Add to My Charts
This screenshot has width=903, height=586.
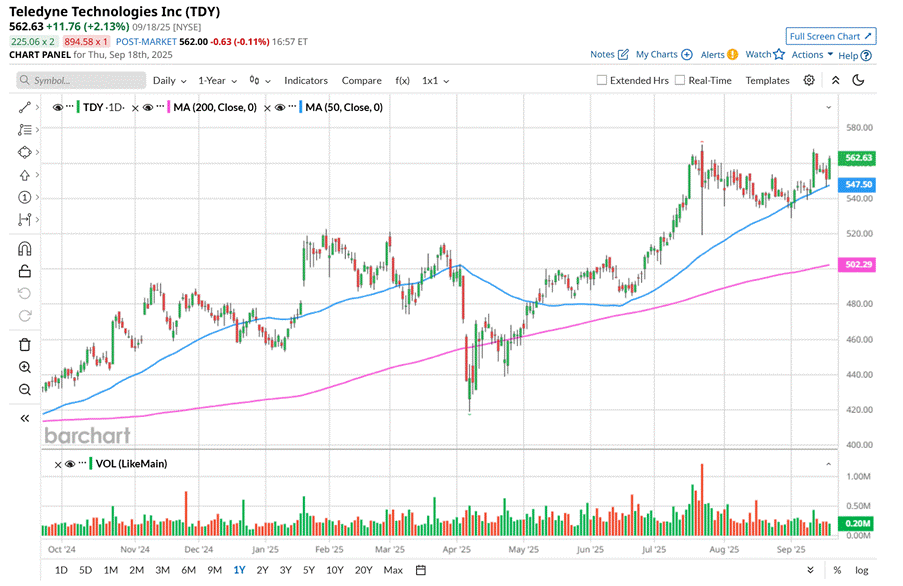(x=664, y=54)
